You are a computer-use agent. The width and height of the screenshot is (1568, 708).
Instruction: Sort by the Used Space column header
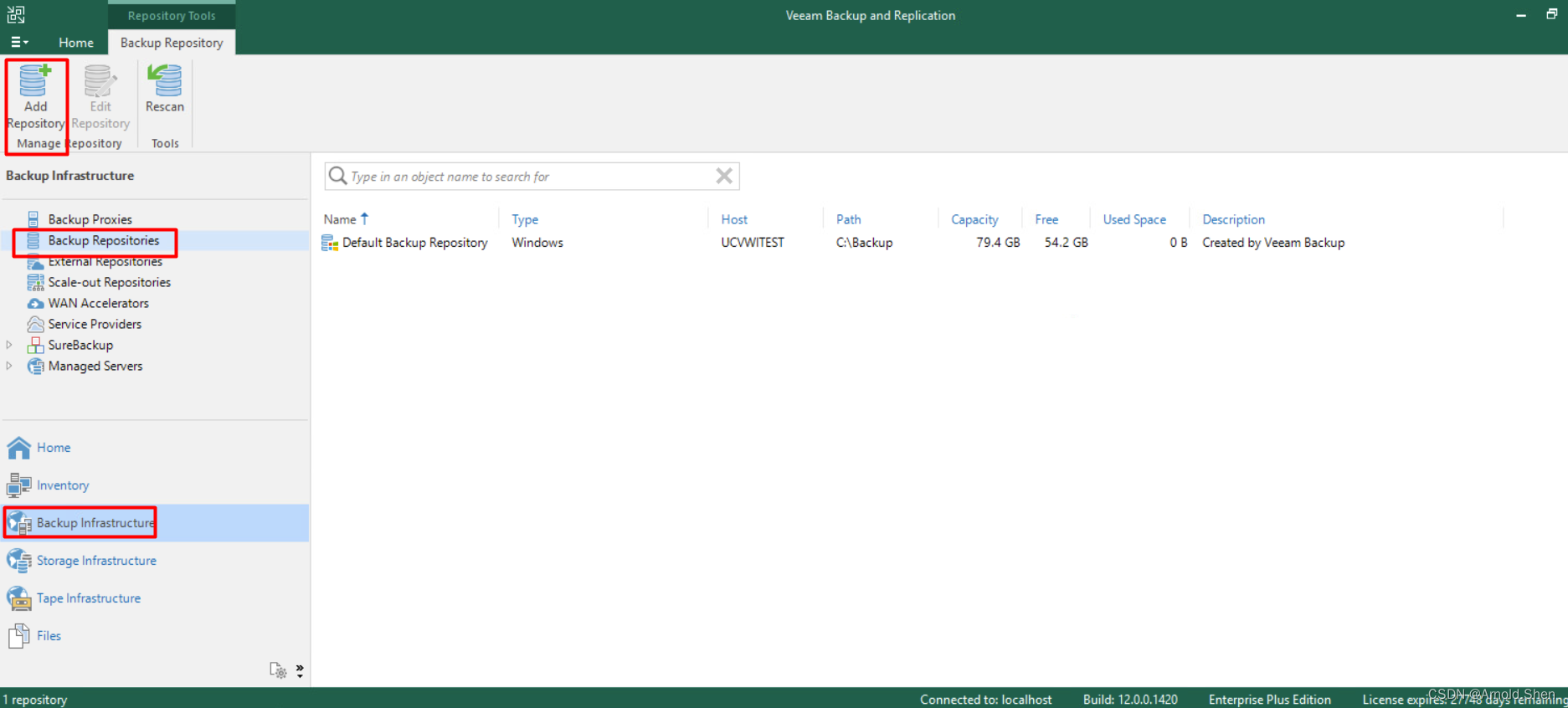[x=1134, y=219]
